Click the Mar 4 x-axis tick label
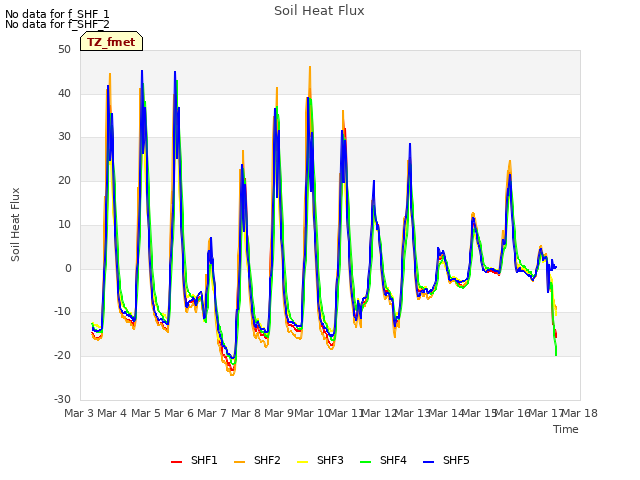 [x=112, y=413]
